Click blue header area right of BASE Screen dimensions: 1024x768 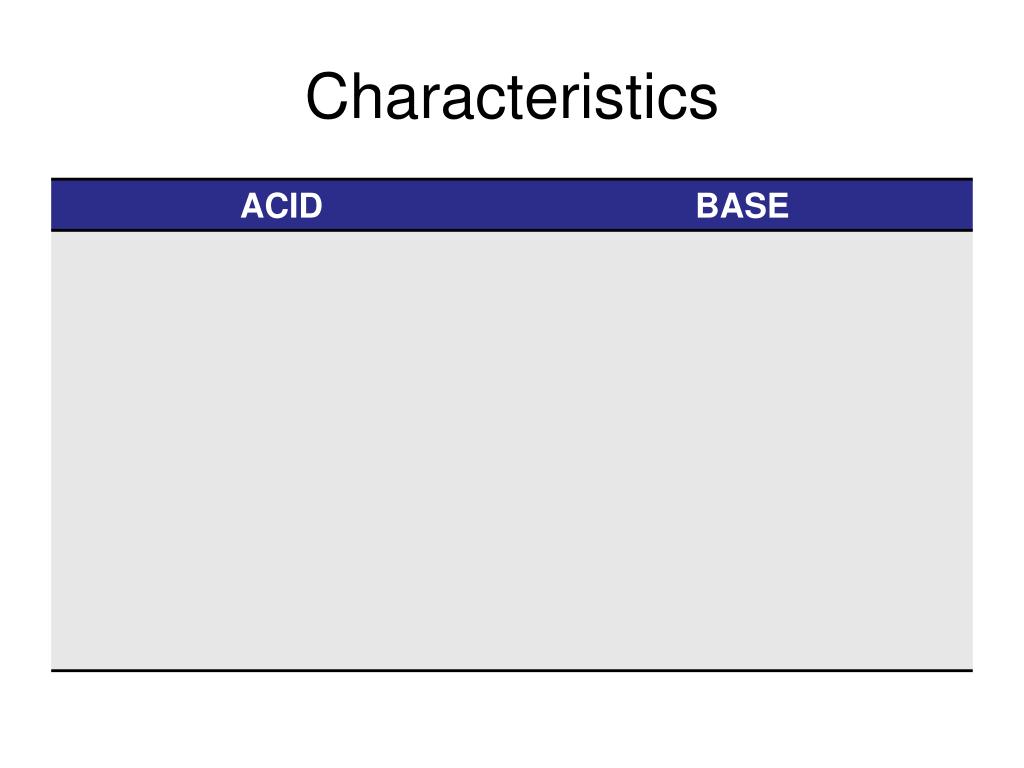pyautogui.click(x=881, y=206)
